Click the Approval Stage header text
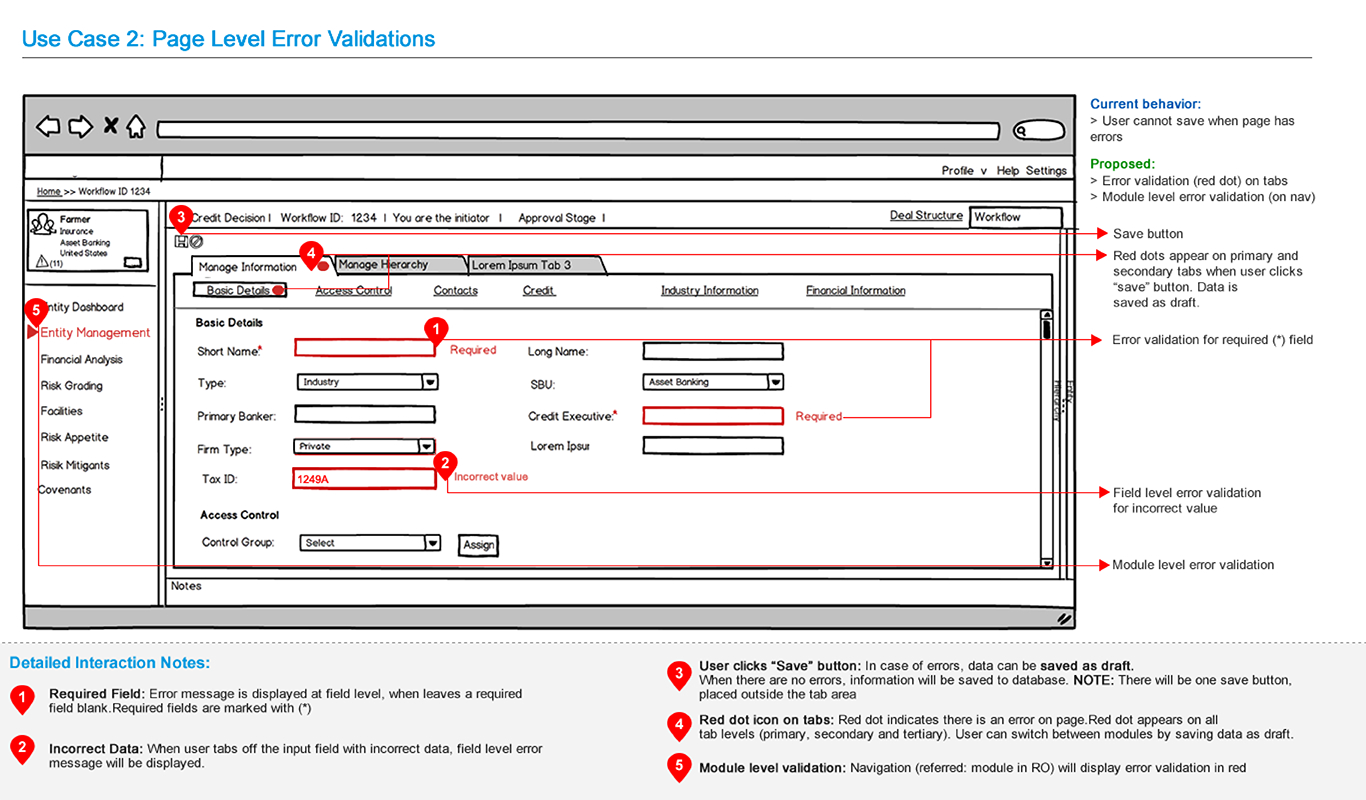 click(x=557, y=218)
